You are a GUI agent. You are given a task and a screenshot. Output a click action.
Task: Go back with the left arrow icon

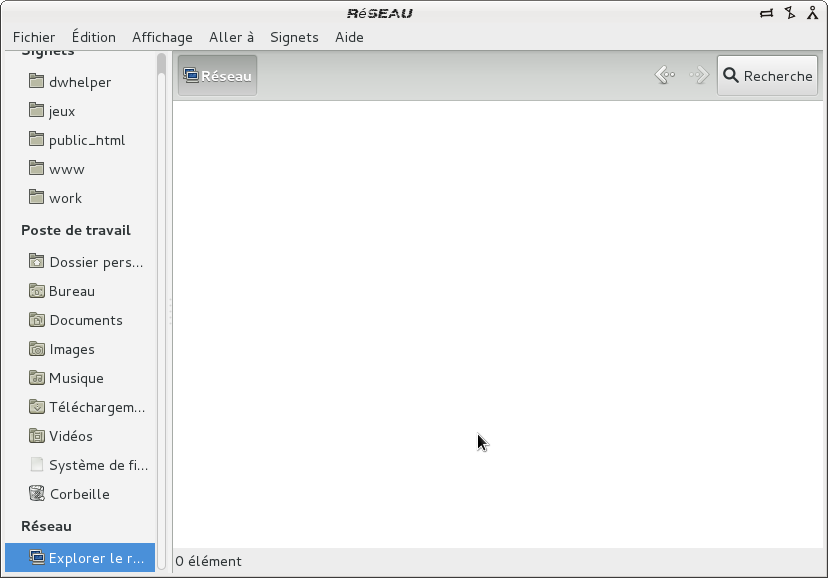(x=664, y=75)
